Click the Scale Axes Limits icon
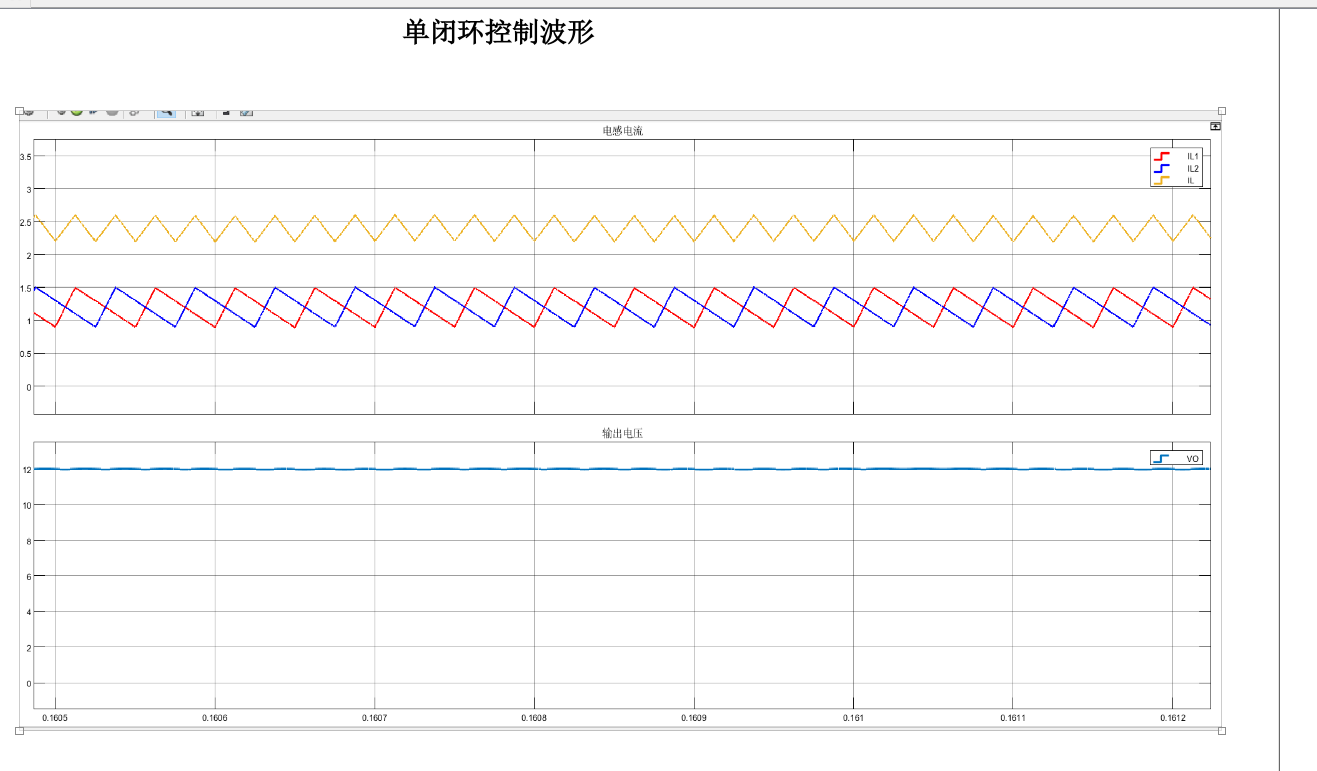 198,112
